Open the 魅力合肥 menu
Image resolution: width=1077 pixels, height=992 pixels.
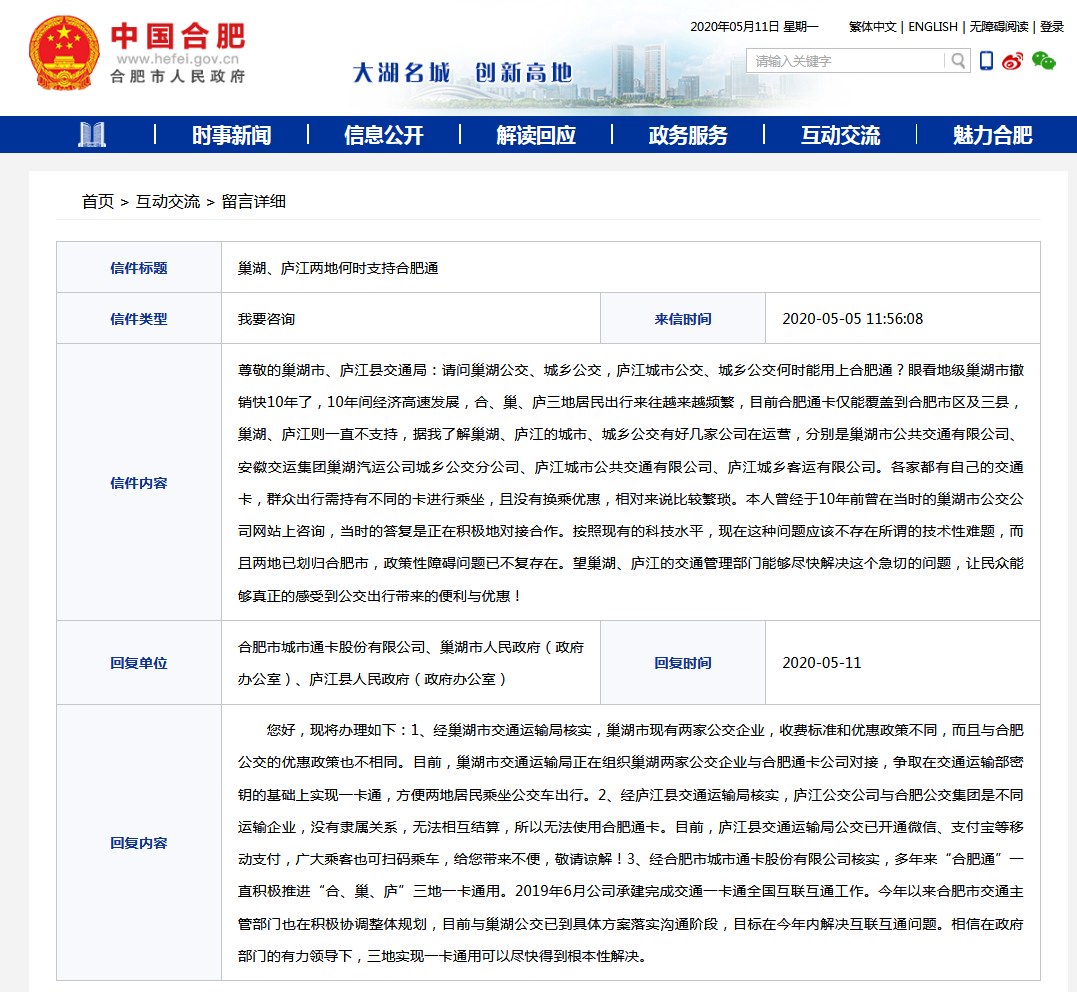click(993, 135)
